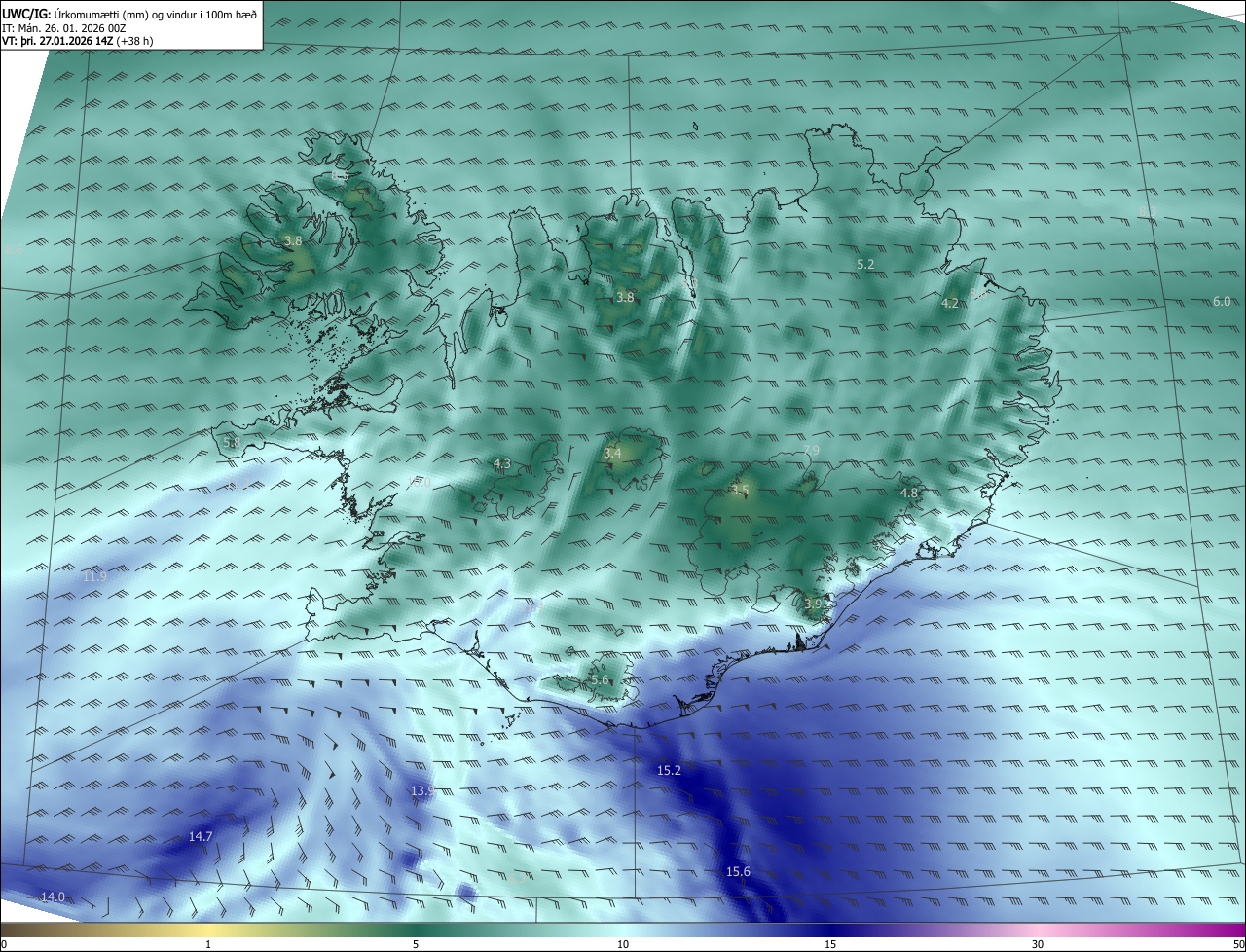Click the 13.9 value label on the map
Viewport: 1246px width, 952px height.
tap(421, 791)
